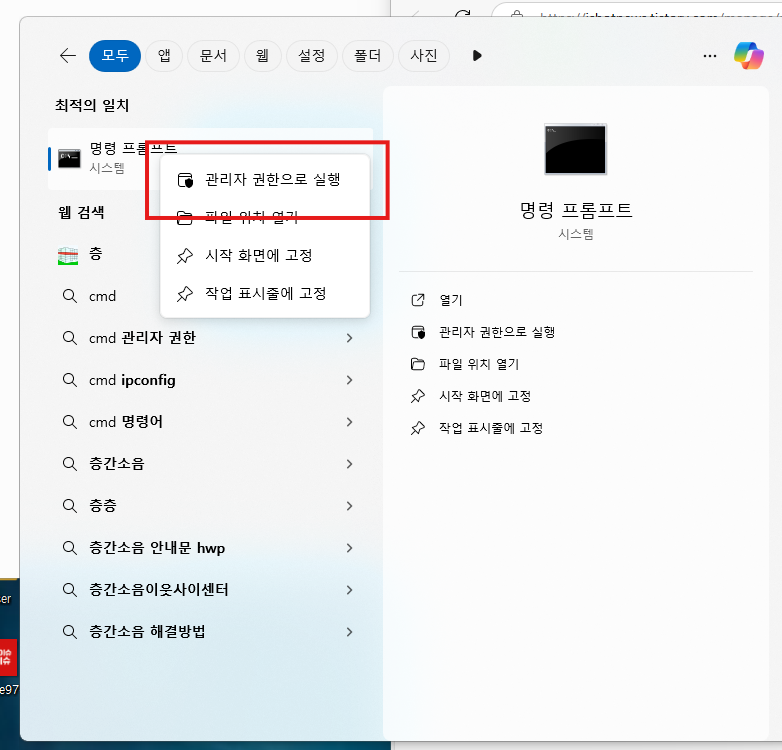Click the 층 result thumbnail icon
The width and height of the screenshot is (782, 750).
(x=68, y=255)
